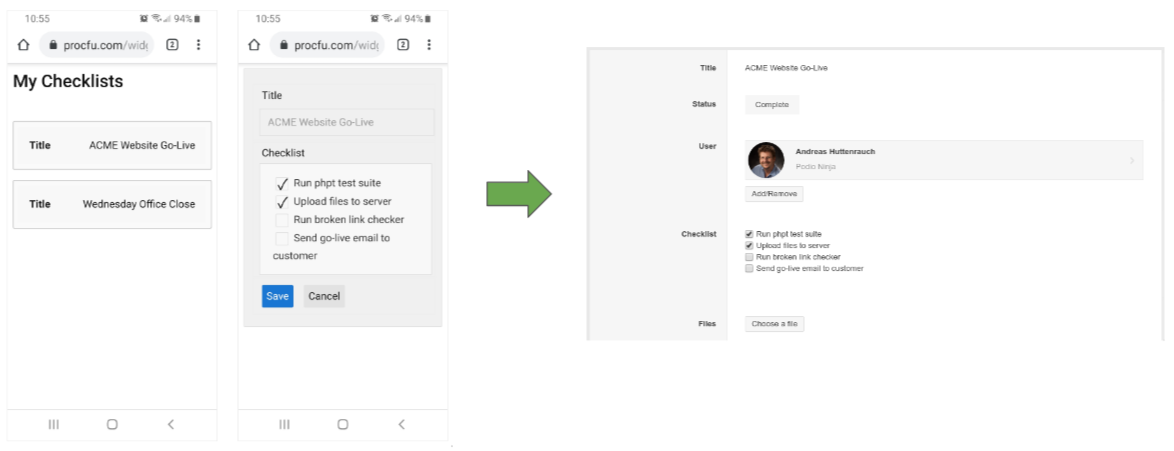Screen dimensions: 1174x451
Task: Tap home icon in middle phone browser
Action: [x=254, y=45]
